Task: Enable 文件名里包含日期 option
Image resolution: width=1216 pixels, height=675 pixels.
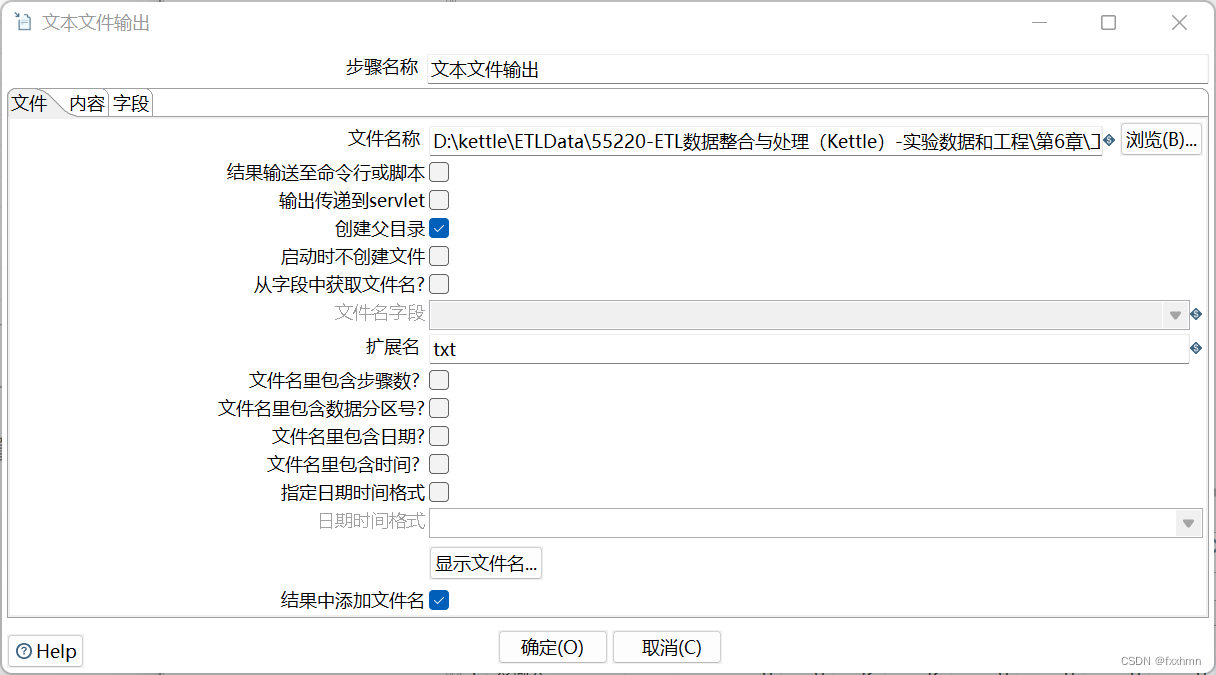Action: [x=439, y=435]
